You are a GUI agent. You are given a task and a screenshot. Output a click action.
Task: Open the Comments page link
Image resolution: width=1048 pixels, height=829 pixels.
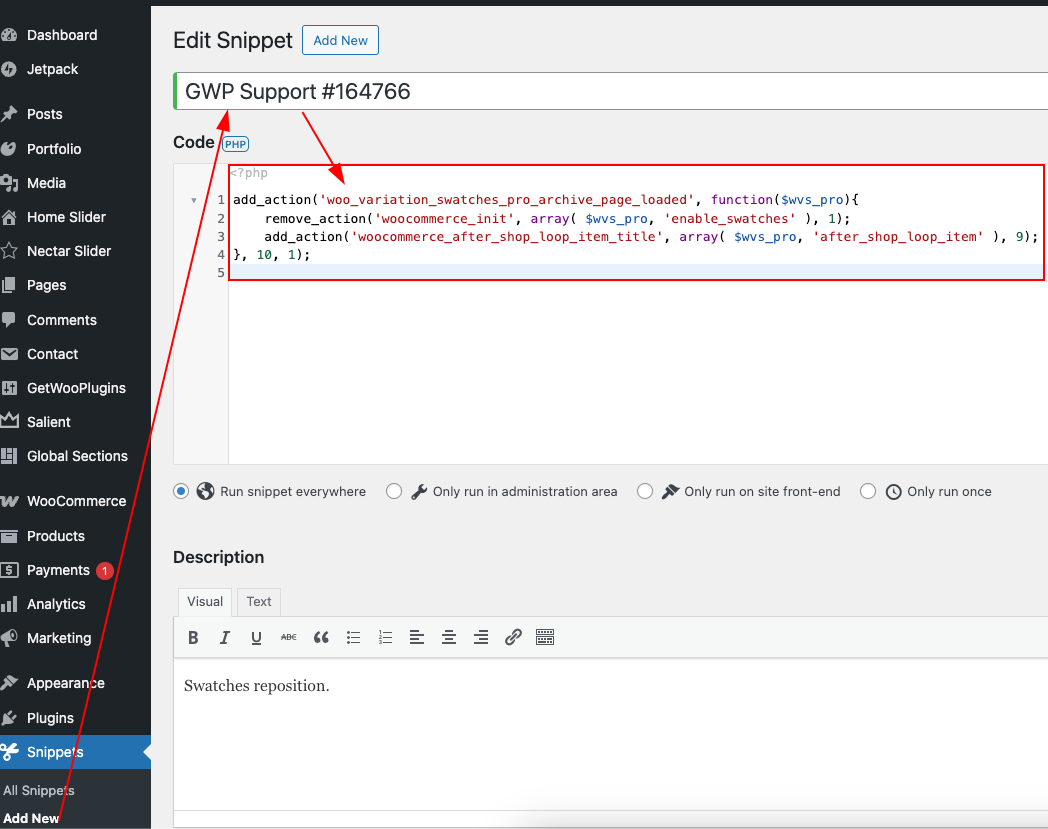coord(61,320)
